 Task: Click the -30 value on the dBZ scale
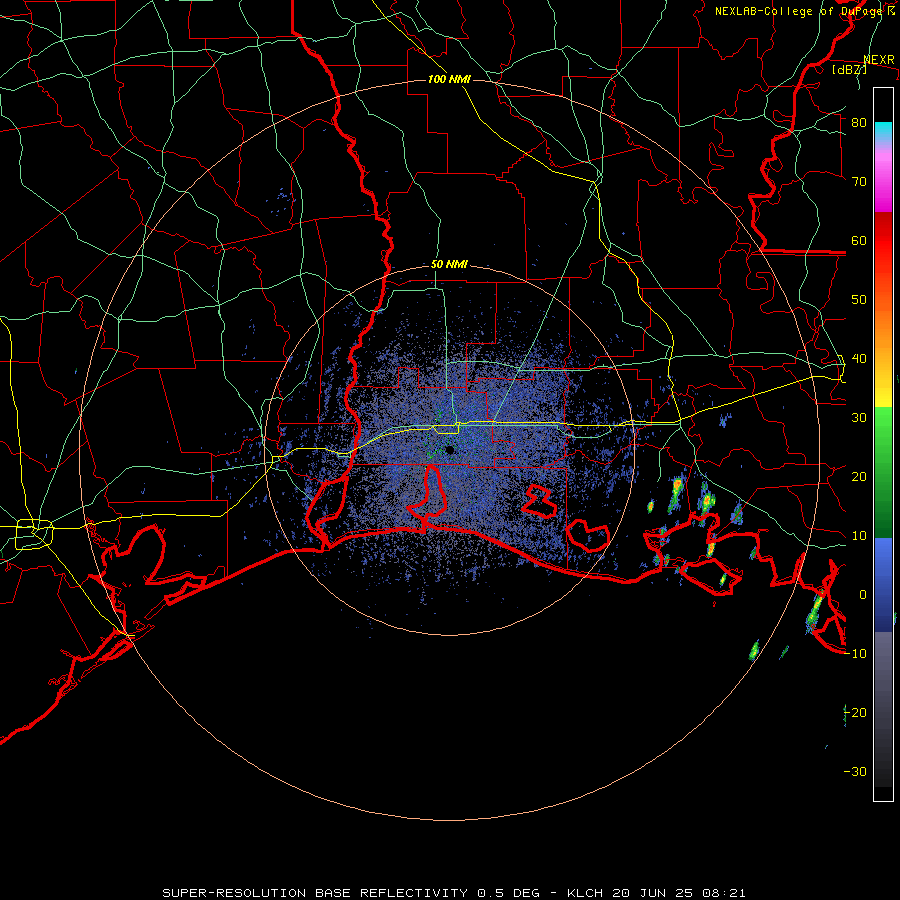855,771
